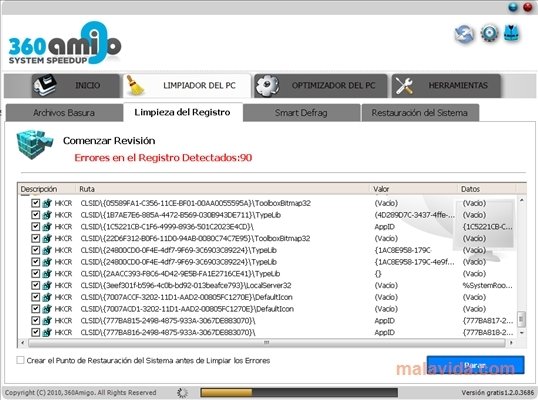Uncheck the 2AACC393 TypeLib entry
538x400 pixels.
35,273
